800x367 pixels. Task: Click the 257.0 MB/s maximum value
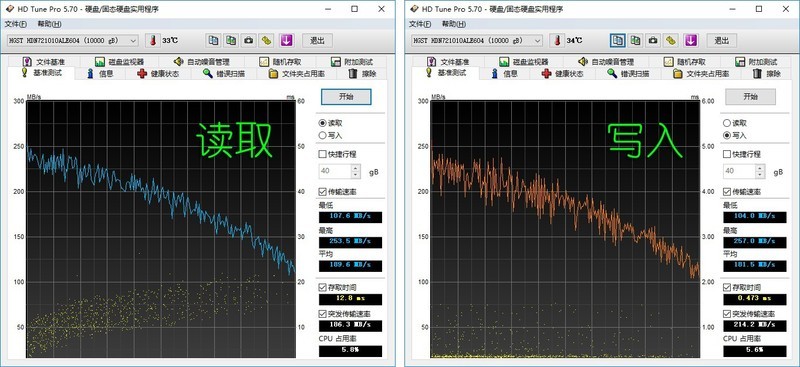coord(755,241)
